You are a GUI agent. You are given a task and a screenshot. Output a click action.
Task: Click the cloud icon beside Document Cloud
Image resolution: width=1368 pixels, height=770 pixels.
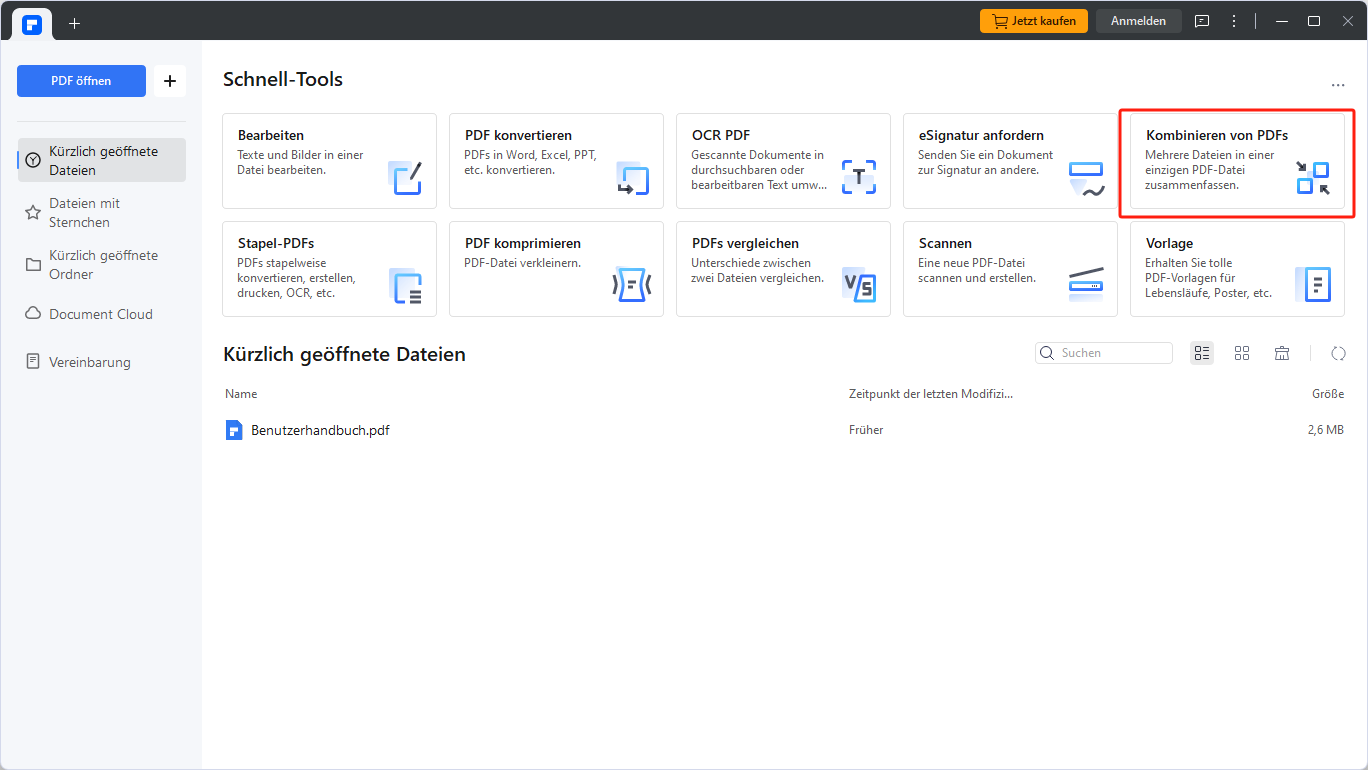[x=33, y=314]
